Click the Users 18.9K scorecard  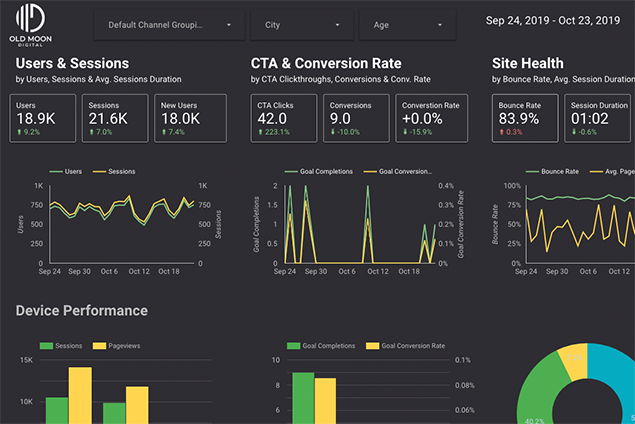[x=43, y=118]
